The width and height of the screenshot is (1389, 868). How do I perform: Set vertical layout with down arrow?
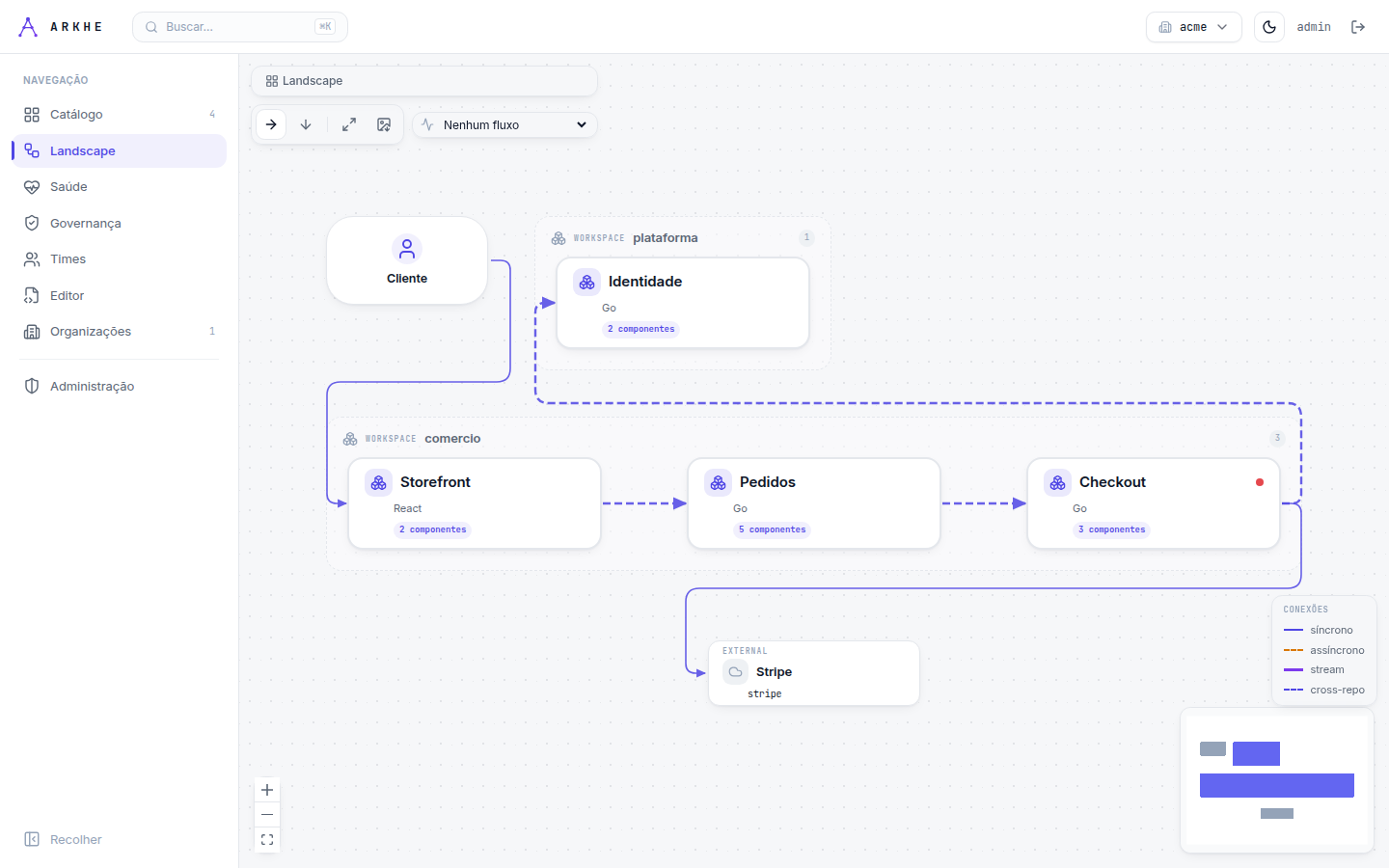click(306, 124)
